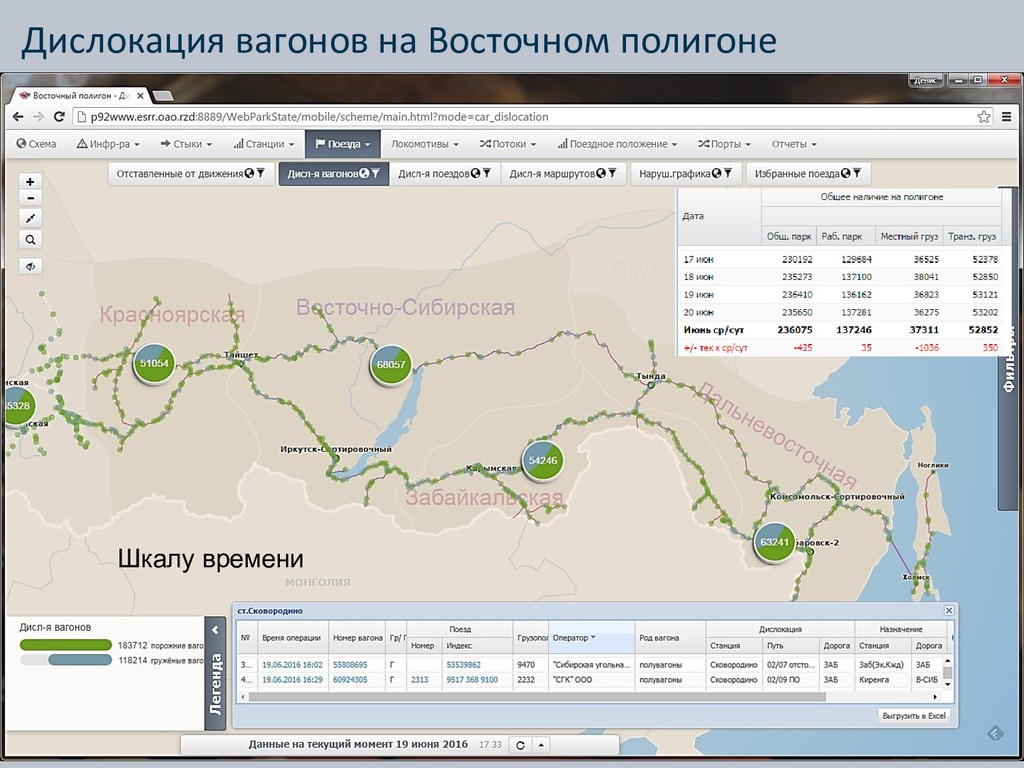Click globe icon of Наруш.графика
This screenshot has width=1024, height=768.
tap(716, 174)
